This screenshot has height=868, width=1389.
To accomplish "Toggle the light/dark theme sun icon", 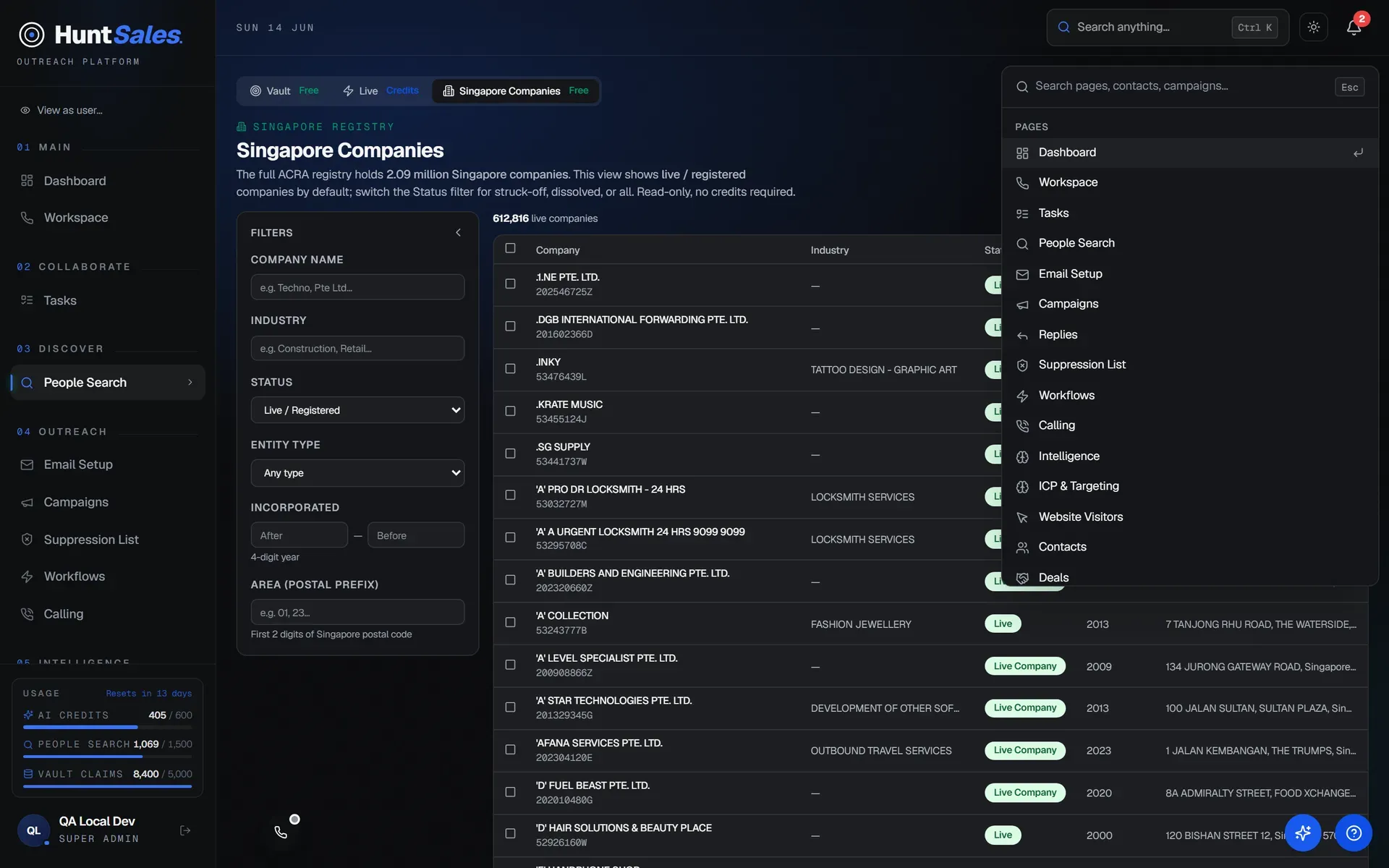I will coord(1313,27).
